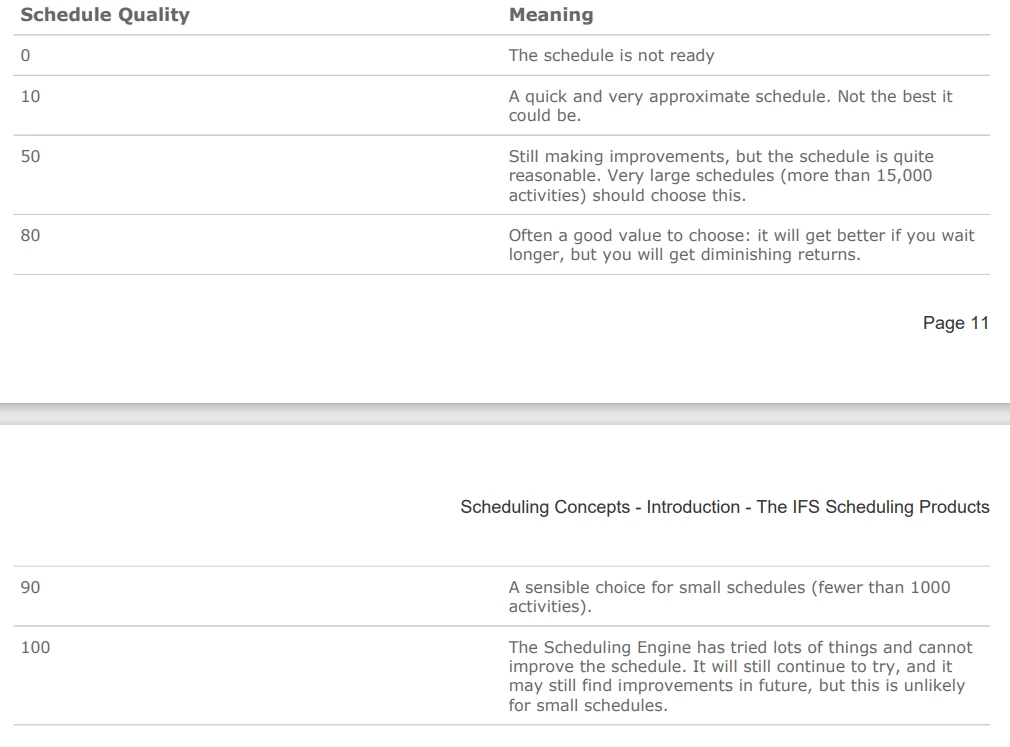Select the schedule quality value 100
Image resolution: width=1010 pixels, height=747 pixels.
coord(35,647)
